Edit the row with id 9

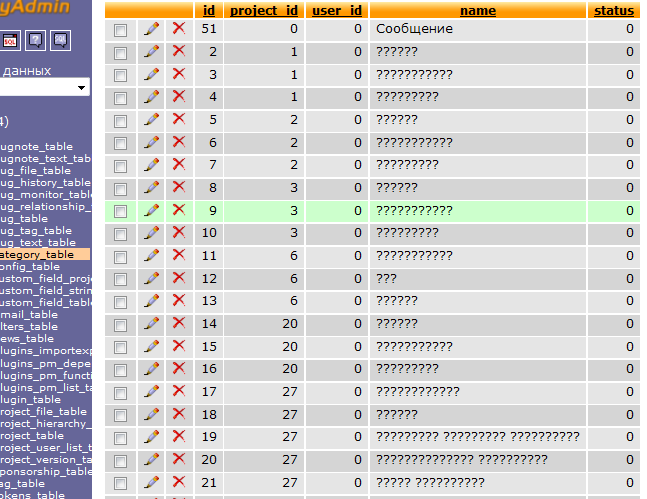[152, 210]
